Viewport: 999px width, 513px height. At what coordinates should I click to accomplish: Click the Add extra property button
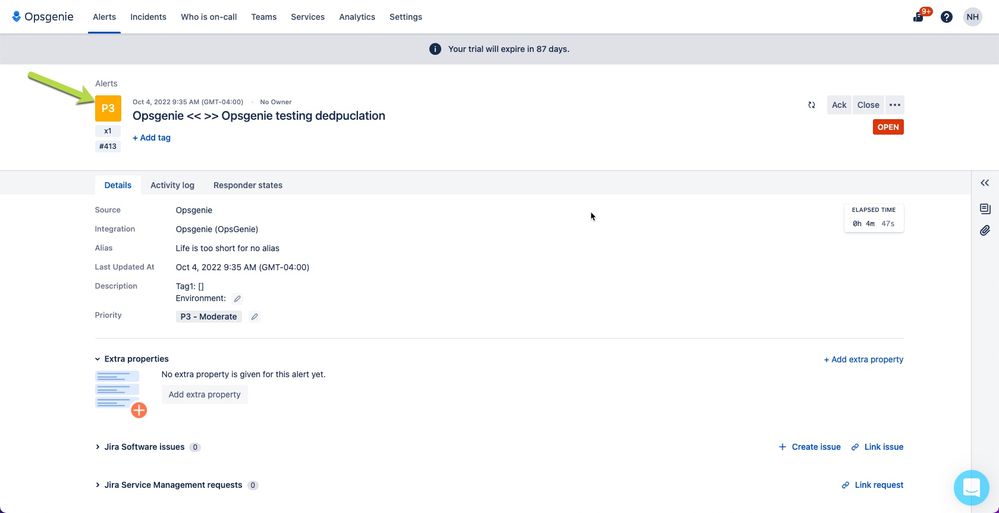click(x=205, y=394)
